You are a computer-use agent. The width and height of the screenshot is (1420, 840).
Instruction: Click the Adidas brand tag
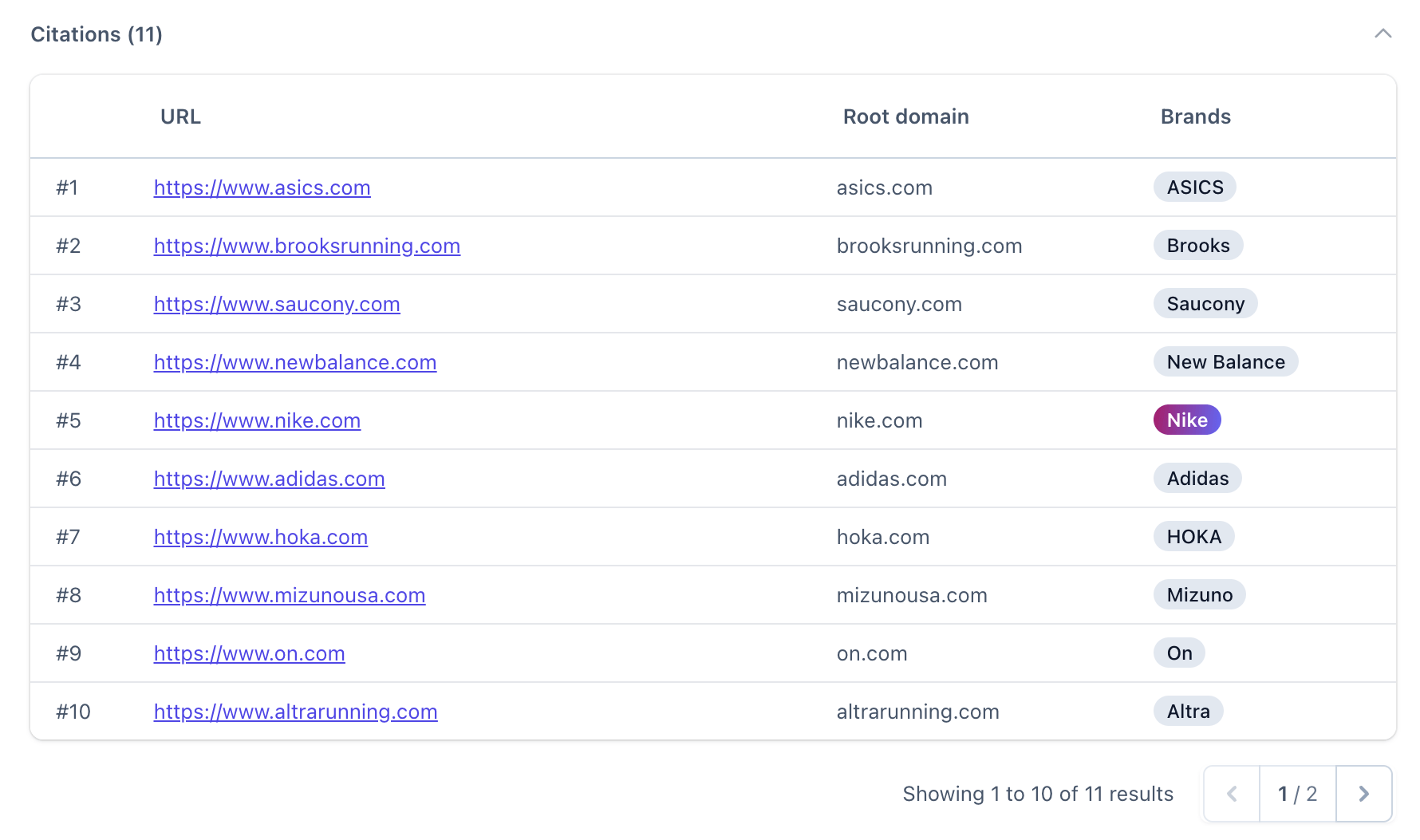point(1197,479)
